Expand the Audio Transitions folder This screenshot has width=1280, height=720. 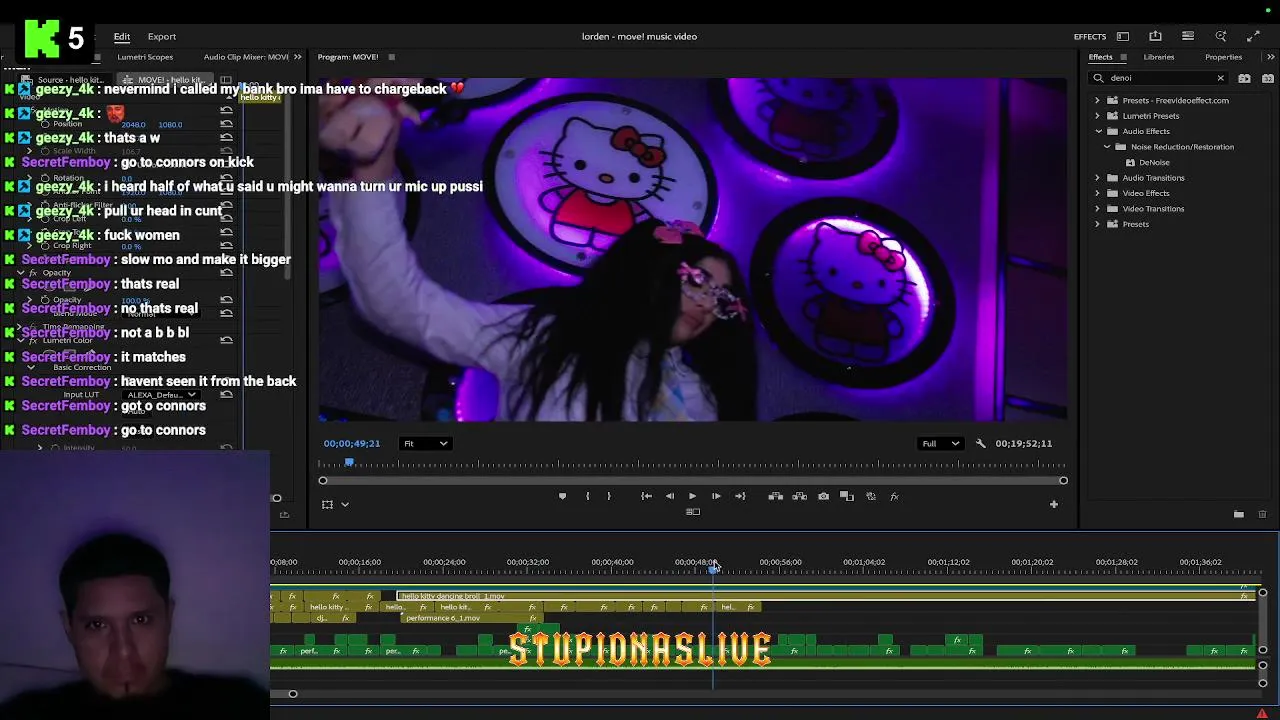1097,178
